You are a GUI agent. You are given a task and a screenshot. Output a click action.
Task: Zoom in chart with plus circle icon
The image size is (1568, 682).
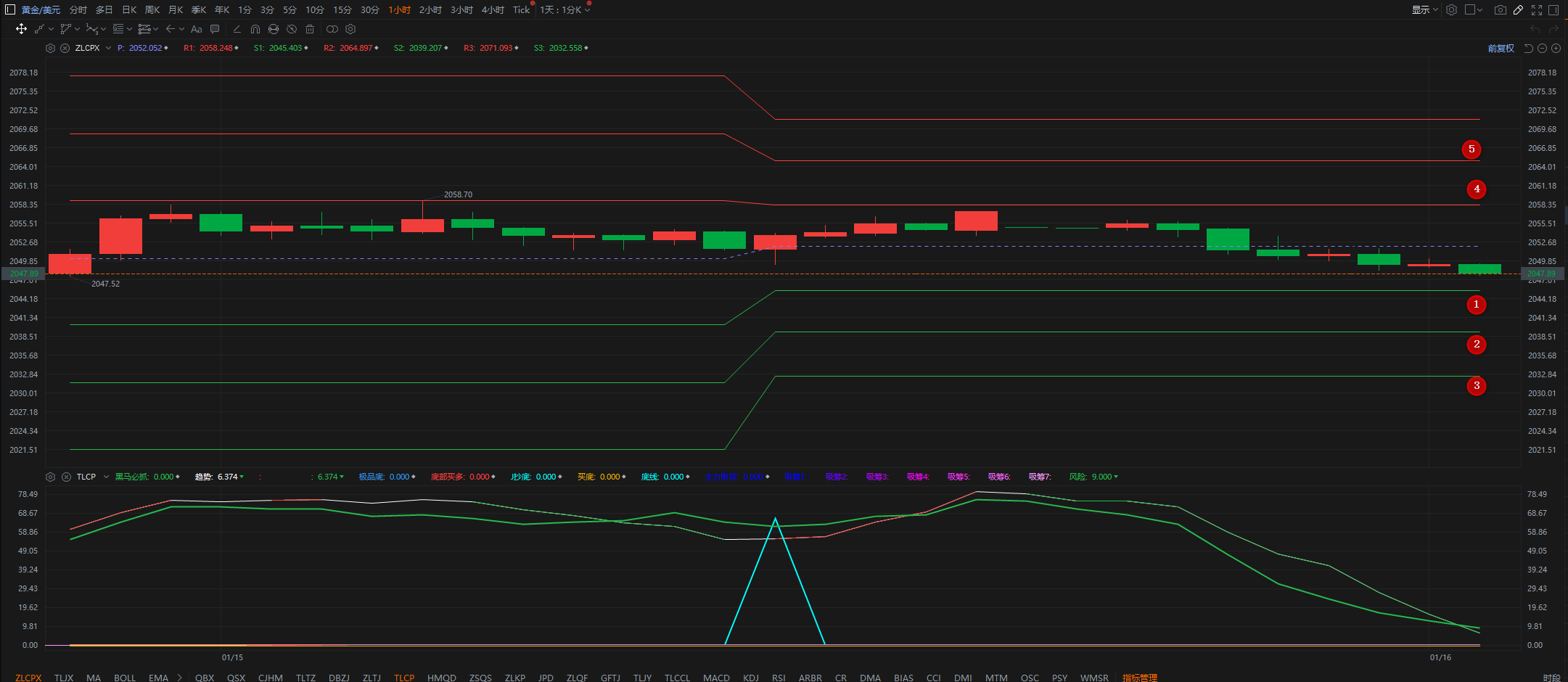click(1556, 48)
